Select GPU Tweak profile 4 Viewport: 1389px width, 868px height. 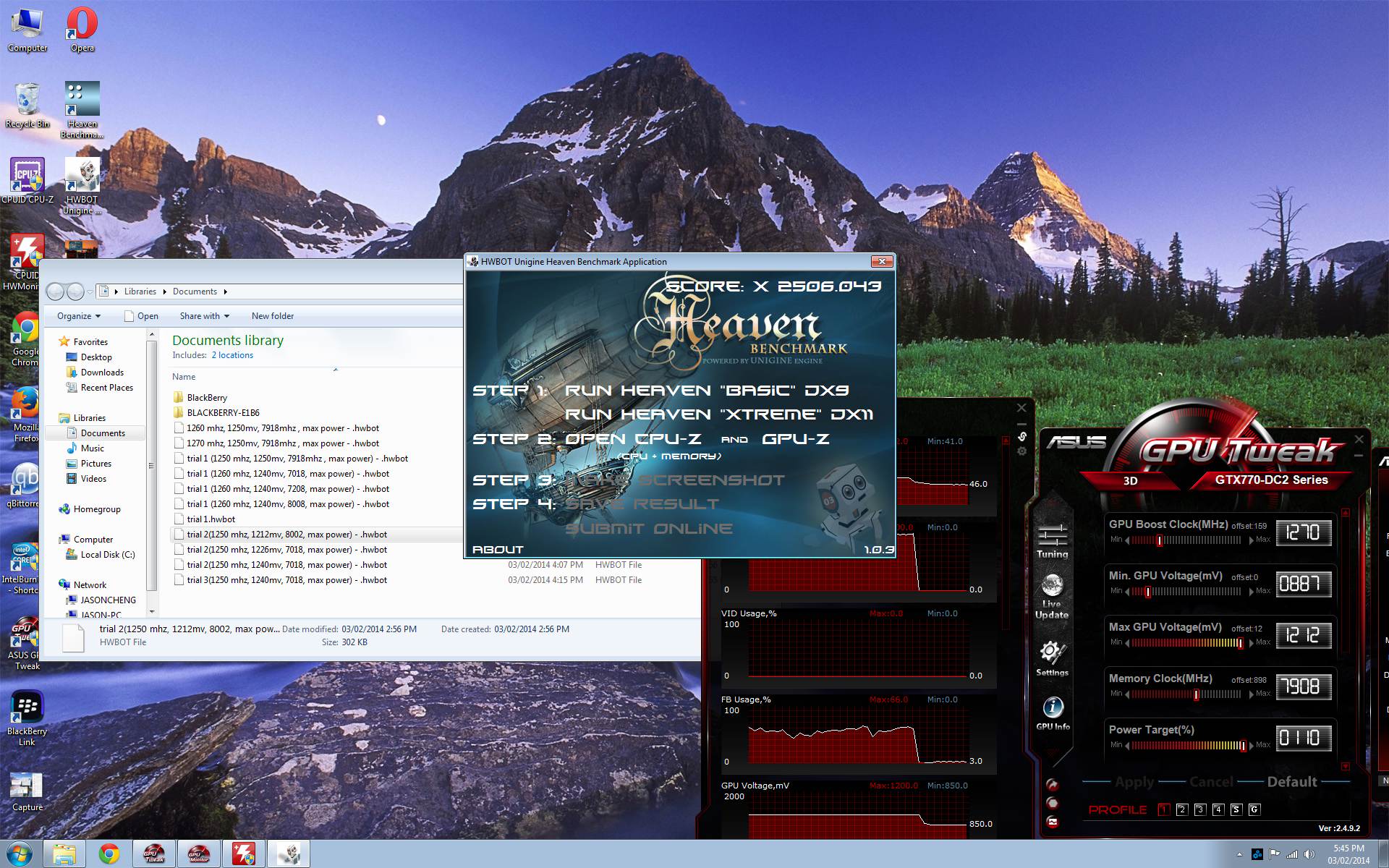[1218, 809]
